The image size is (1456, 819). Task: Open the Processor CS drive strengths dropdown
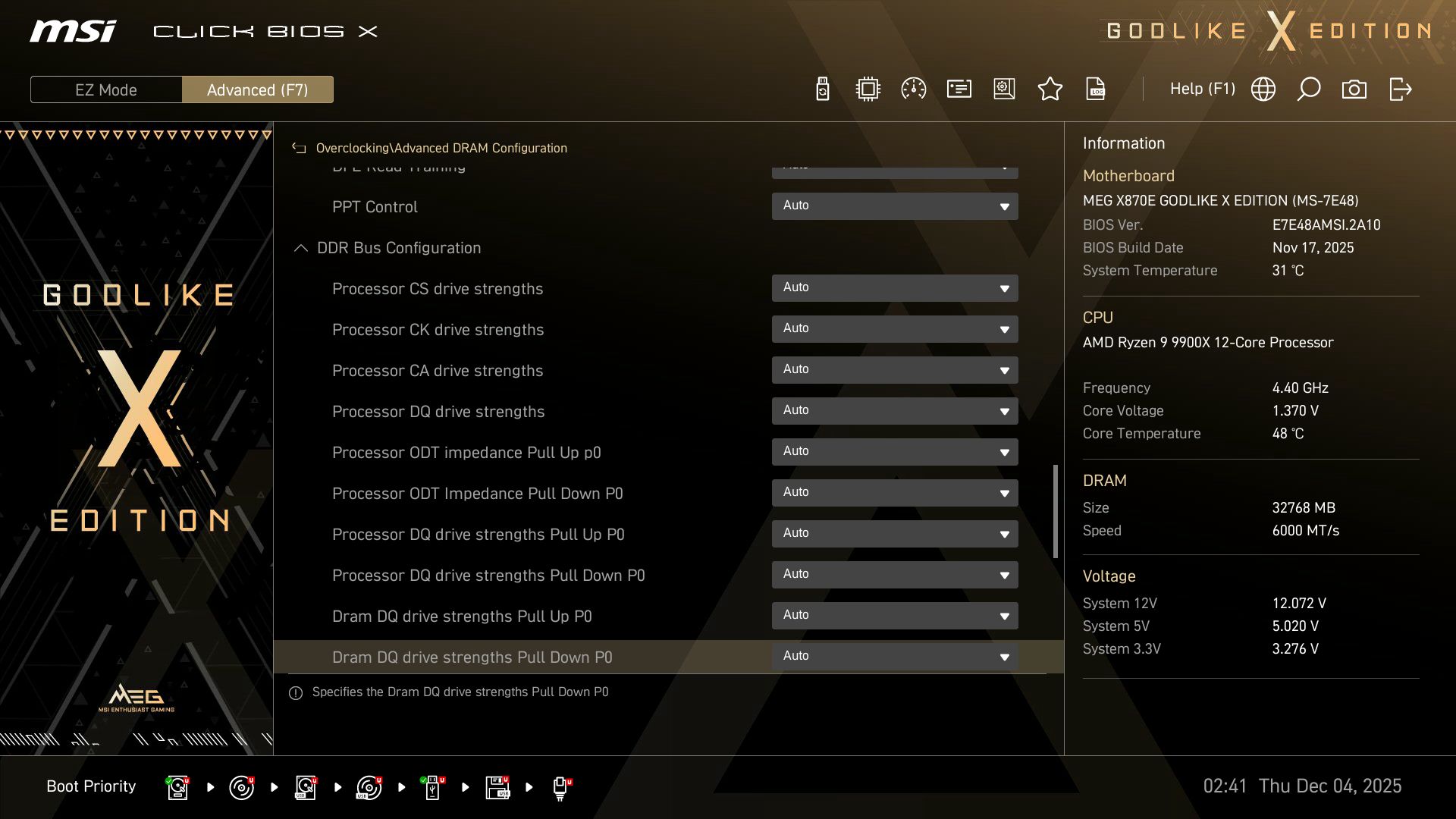coord(895,288)
